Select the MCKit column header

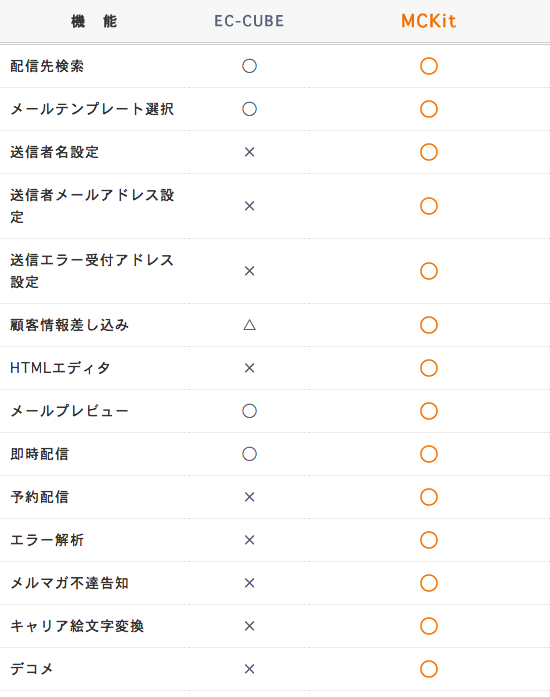(429, 21)
